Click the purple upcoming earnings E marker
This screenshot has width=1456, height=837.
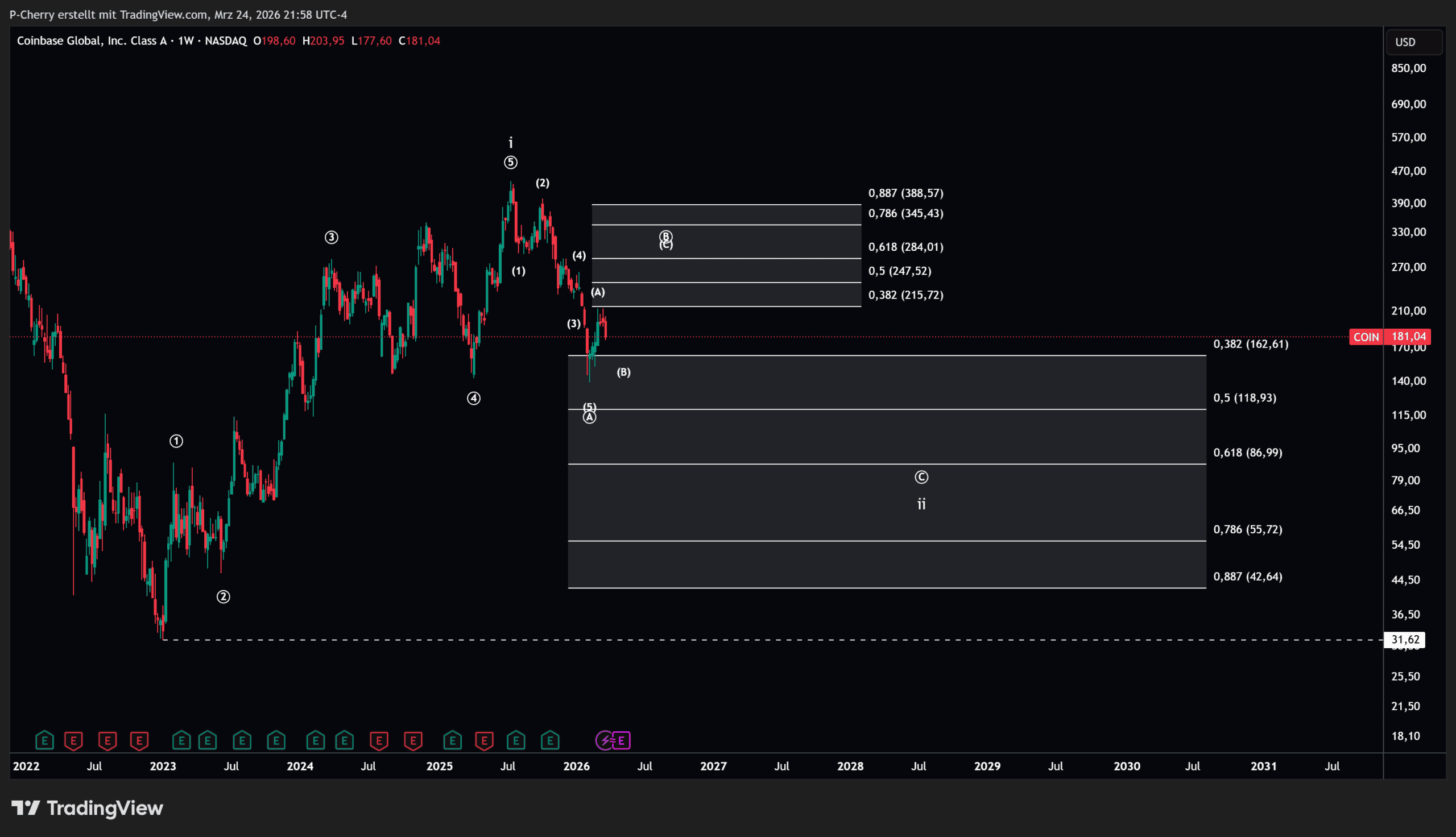pos(622,740)
